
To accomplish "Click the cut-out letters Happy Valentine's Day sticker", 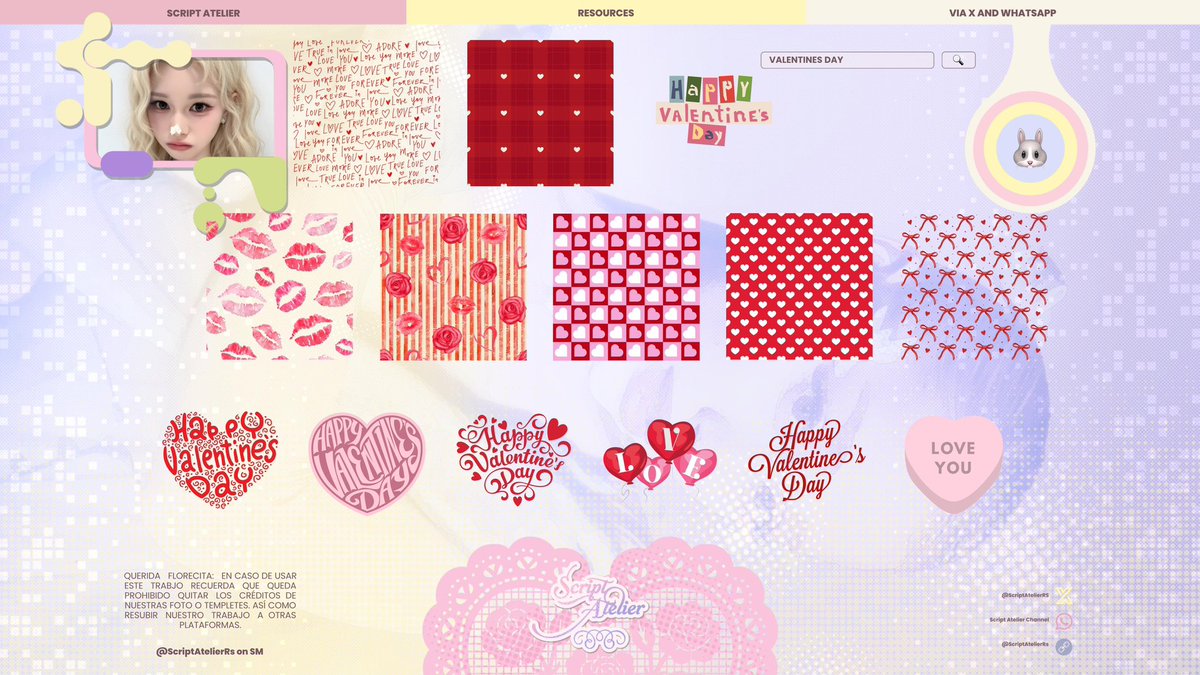I will click(x=714, y=109).
